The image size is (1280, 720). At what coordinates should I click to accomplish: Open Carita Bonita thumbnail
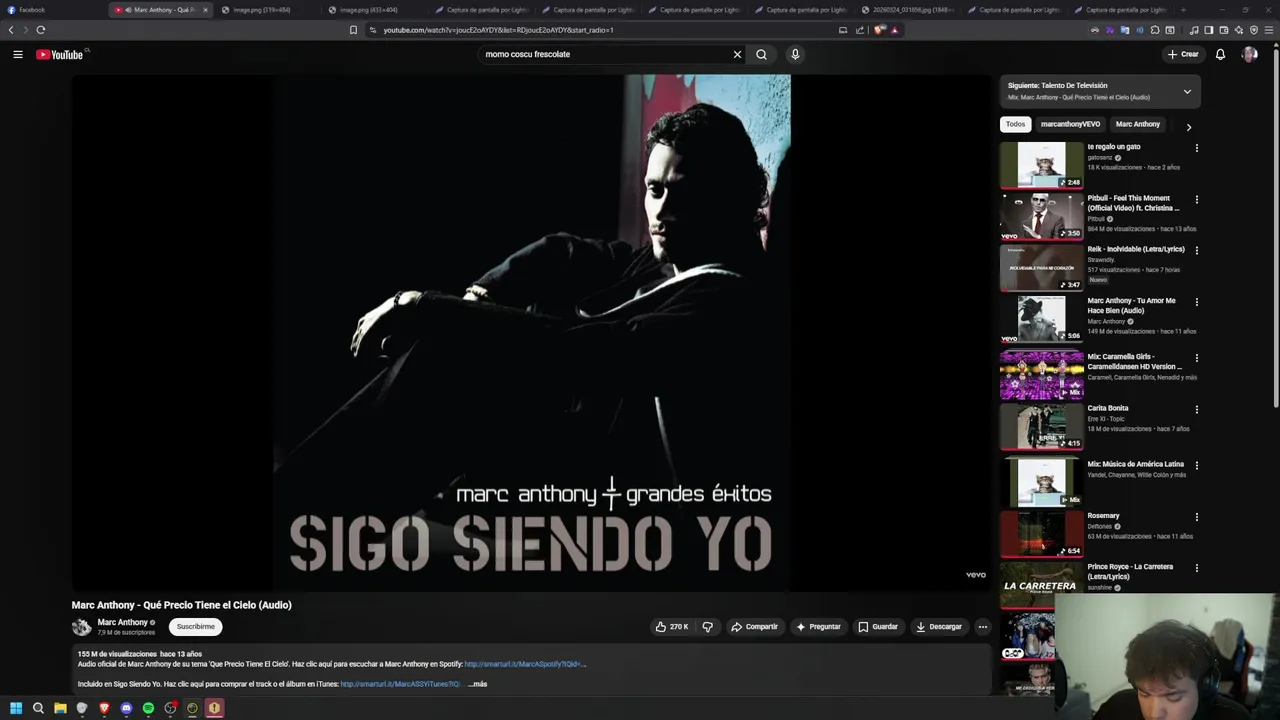[x=1041, y=426]
